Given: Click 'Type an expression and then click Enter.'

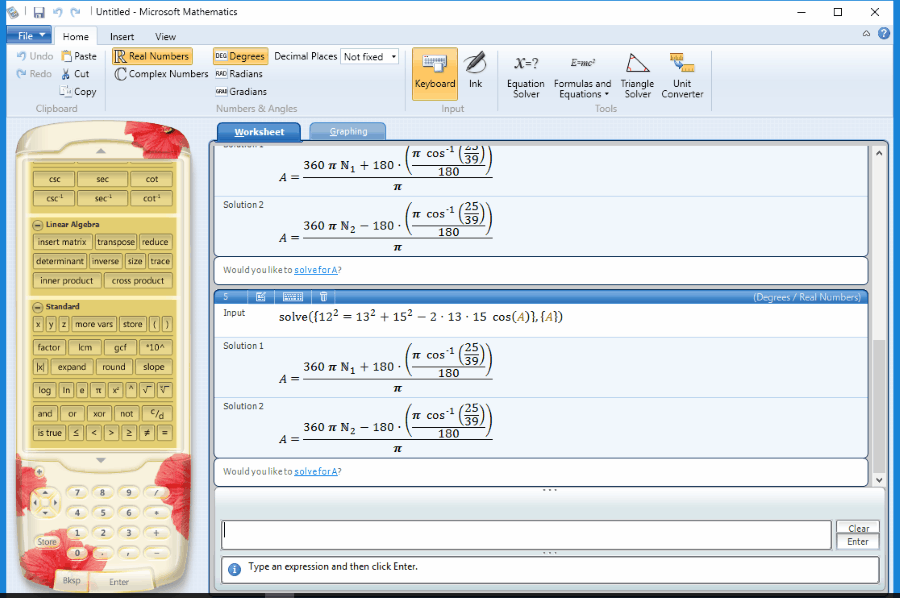Looking at the screenshot, I should point(333,566).
